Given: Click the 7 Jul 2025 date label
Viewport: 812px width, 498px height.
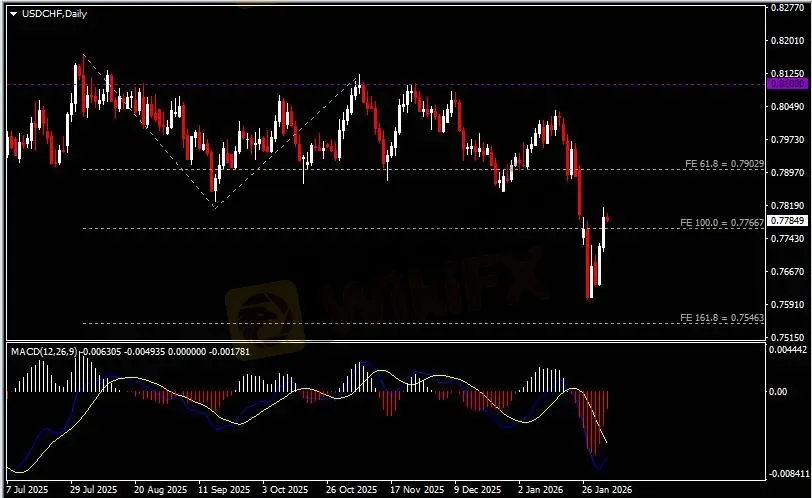Looking at the screenshot, I should (x=26, y=491).
